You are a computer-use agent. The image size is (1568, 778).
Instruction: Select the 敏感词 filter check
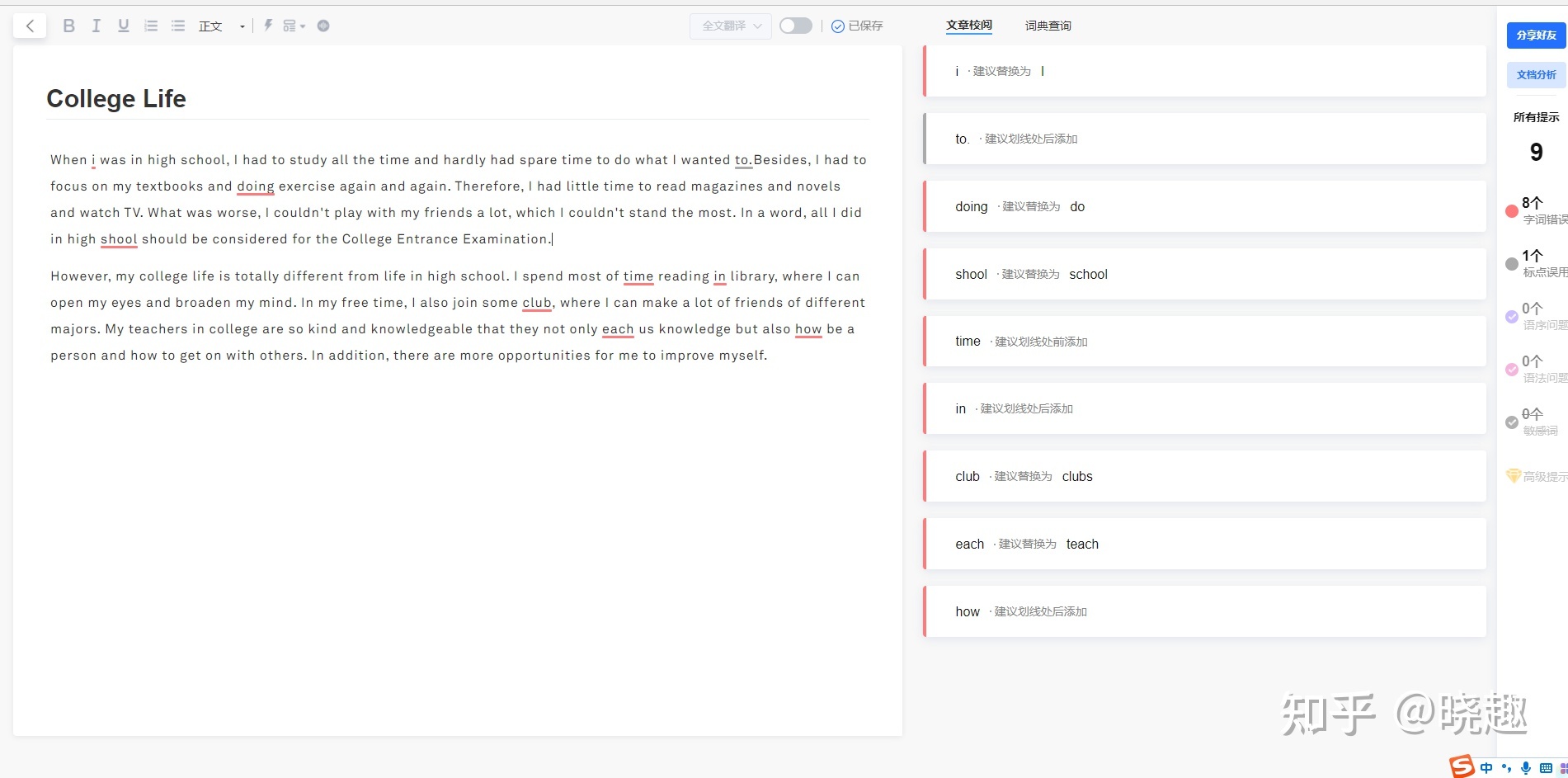1512,422
